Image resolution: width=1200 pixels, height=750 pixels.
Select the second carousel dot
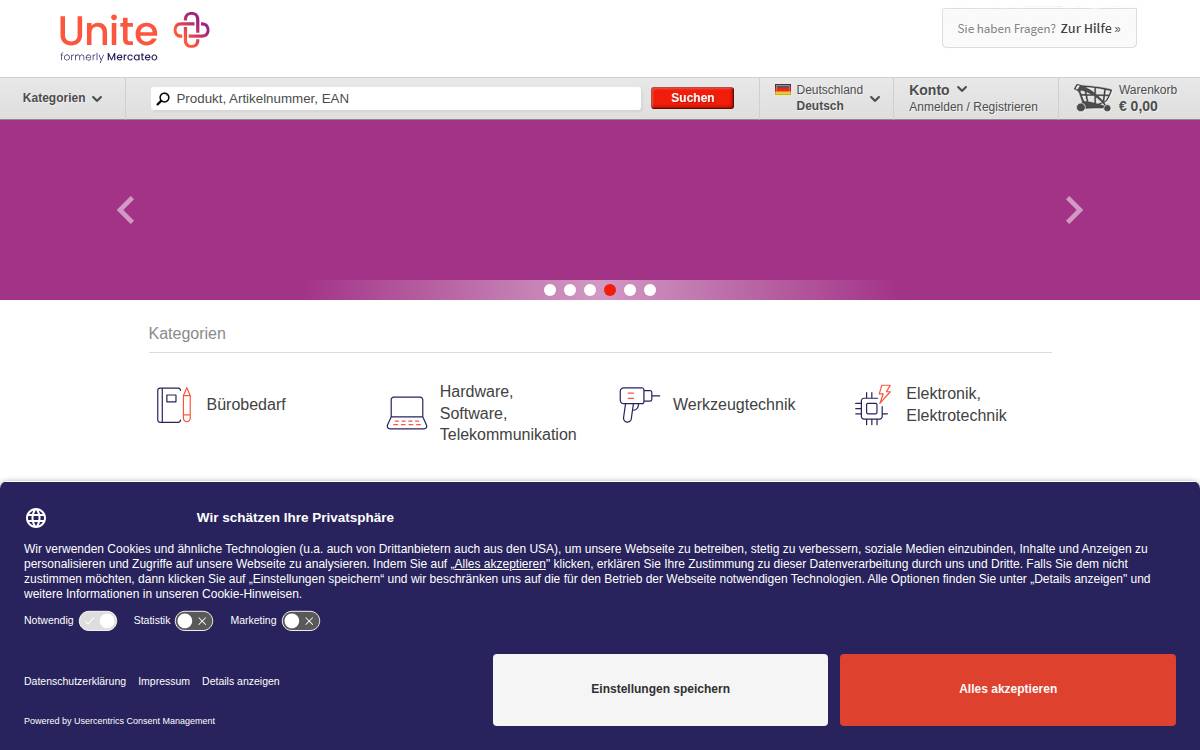pos(570,290)
